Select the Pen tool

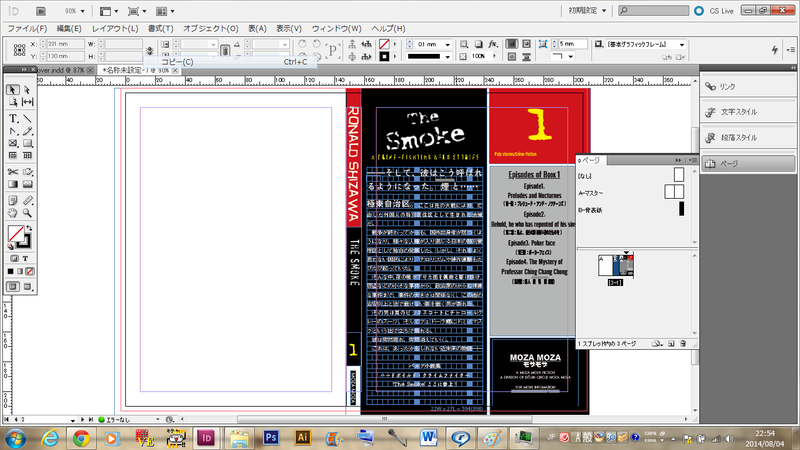pyautogui.click(x=13, y=131)
